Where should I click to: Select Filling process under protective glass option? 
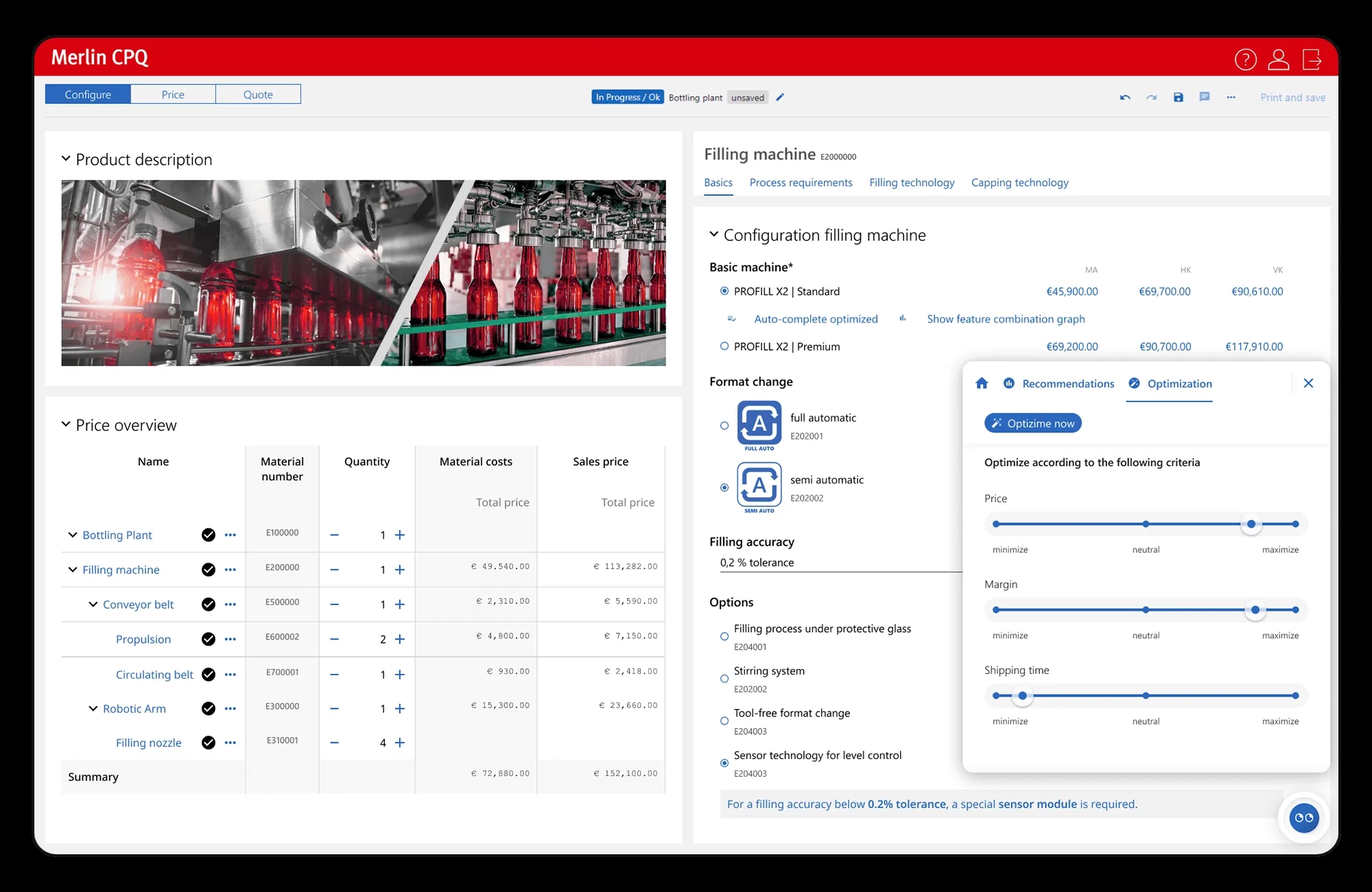click(x=724, y=636)
